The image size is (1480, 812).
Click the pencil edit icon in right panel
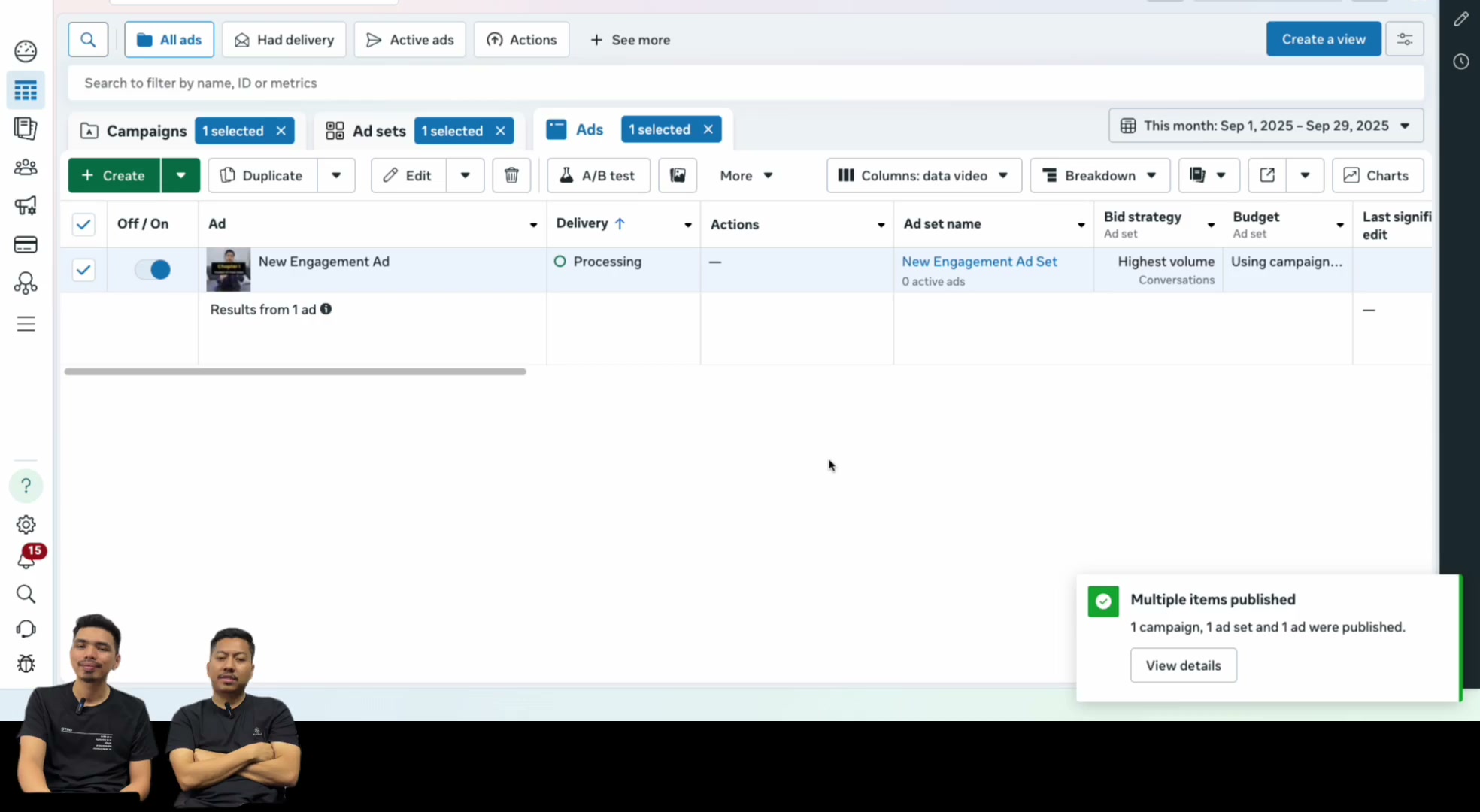point(1461,20)
